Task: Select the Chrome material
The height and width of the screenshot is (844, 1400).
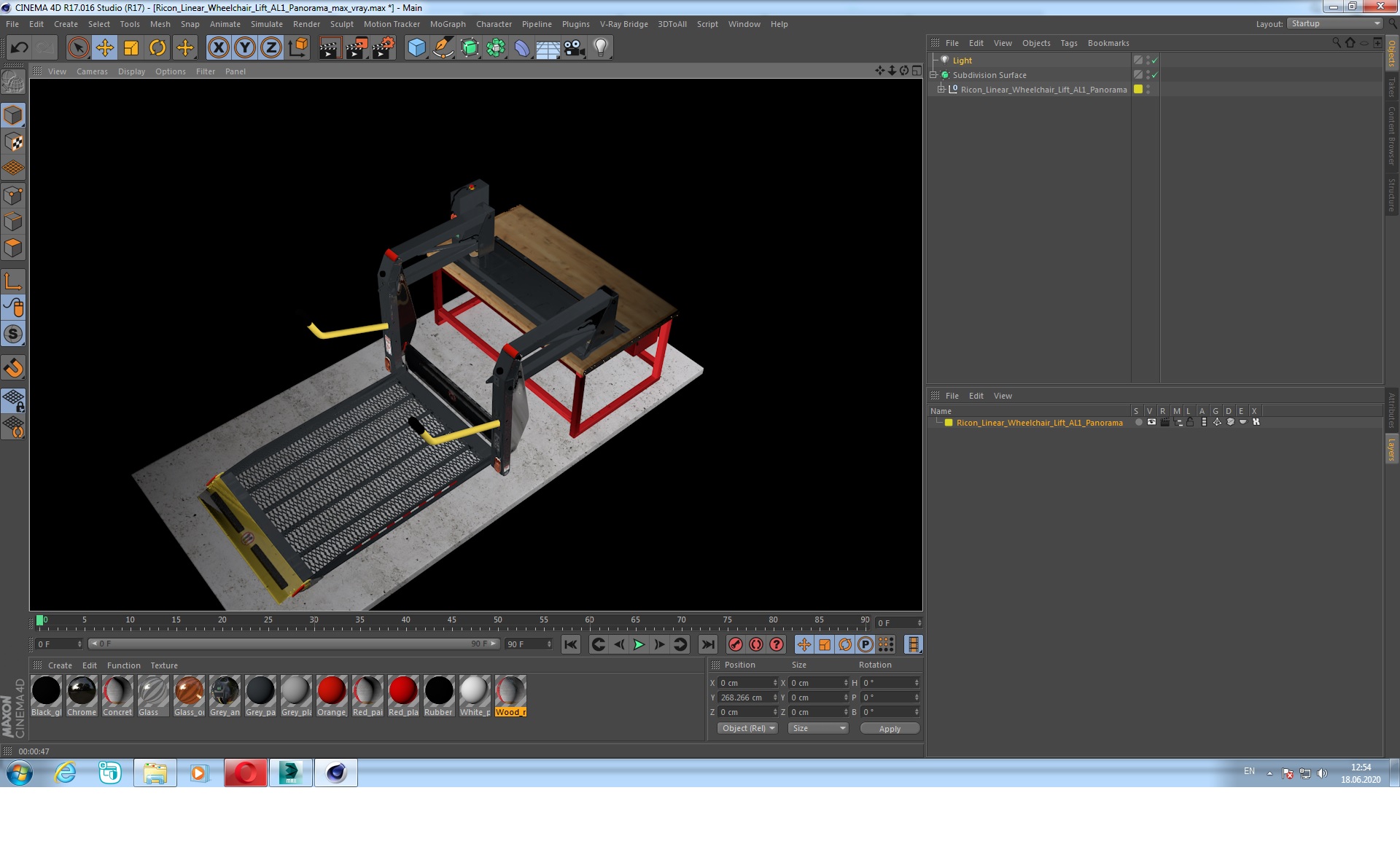Action: pyautogui.click(x=82, y=695)
